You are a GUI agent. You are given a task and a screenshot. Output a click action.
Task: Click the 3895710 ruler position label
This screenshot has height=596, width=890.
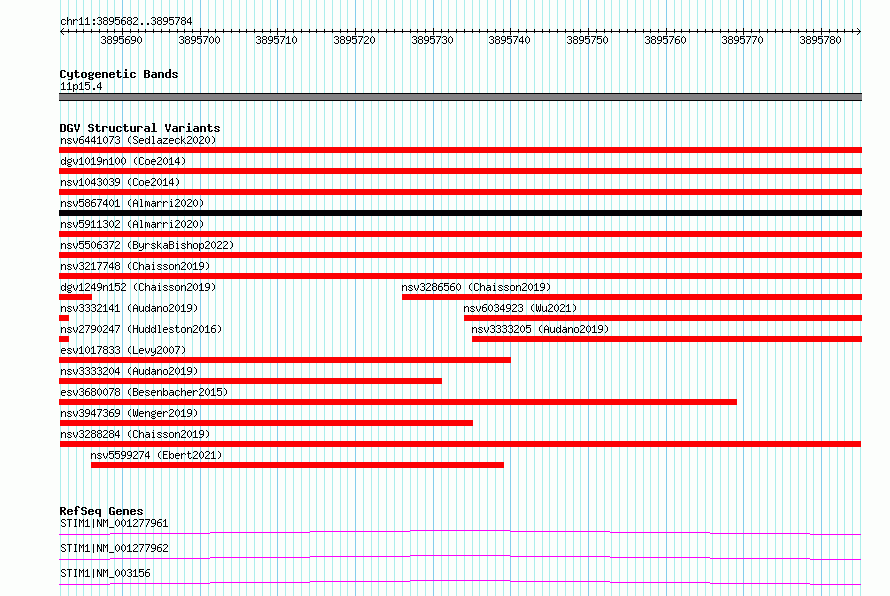click(276, 40)
